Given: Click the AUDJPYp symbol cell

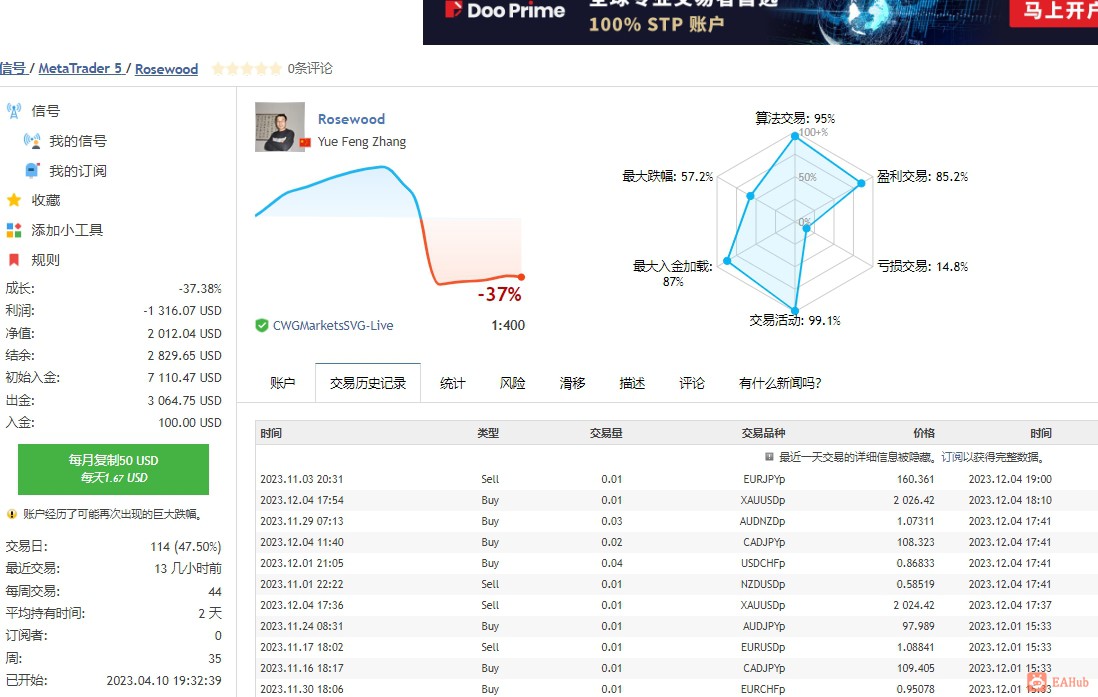Looking at the screenshot, I should pyautogui.click(x=764, y=626).
